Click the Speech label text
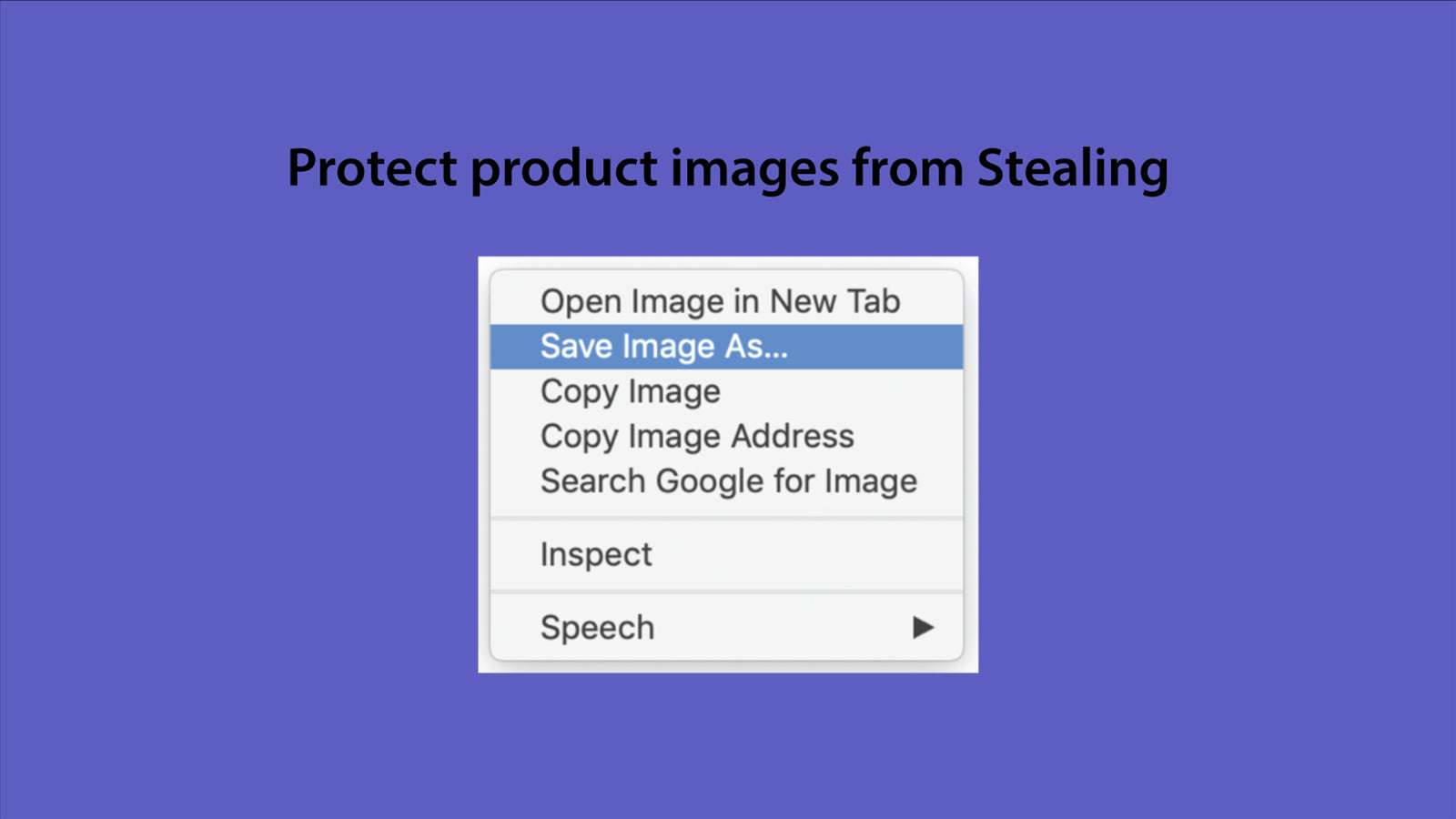Viewport: 1456px width, 819px height. 596,626
